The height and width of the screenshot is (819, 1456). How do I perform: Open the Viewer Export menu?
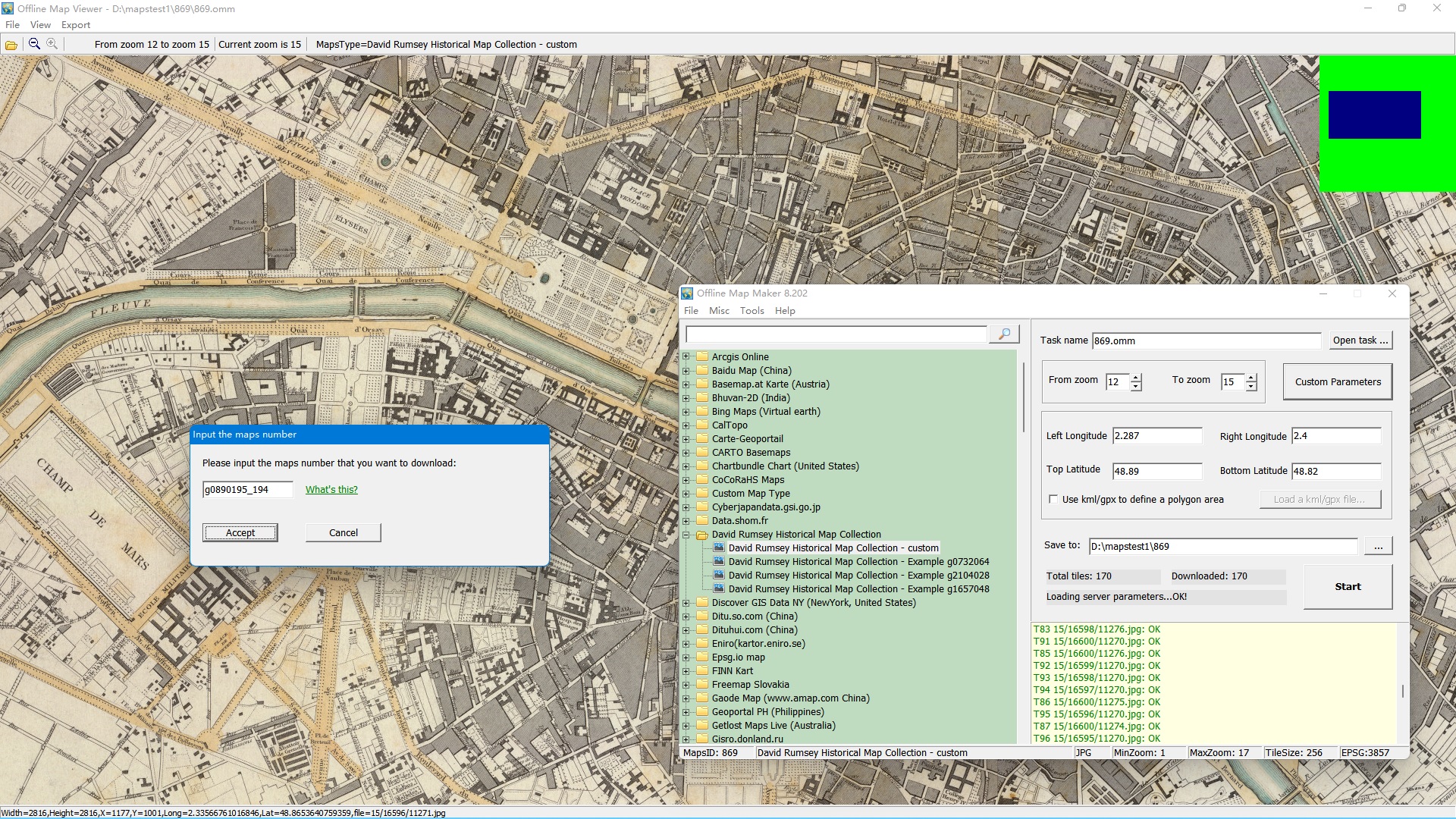click(76, 25)
